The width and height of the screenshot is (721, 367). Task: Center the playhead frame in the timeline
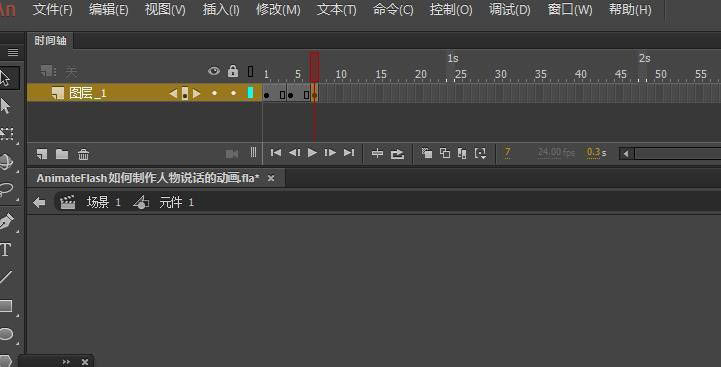click(378, 153)
